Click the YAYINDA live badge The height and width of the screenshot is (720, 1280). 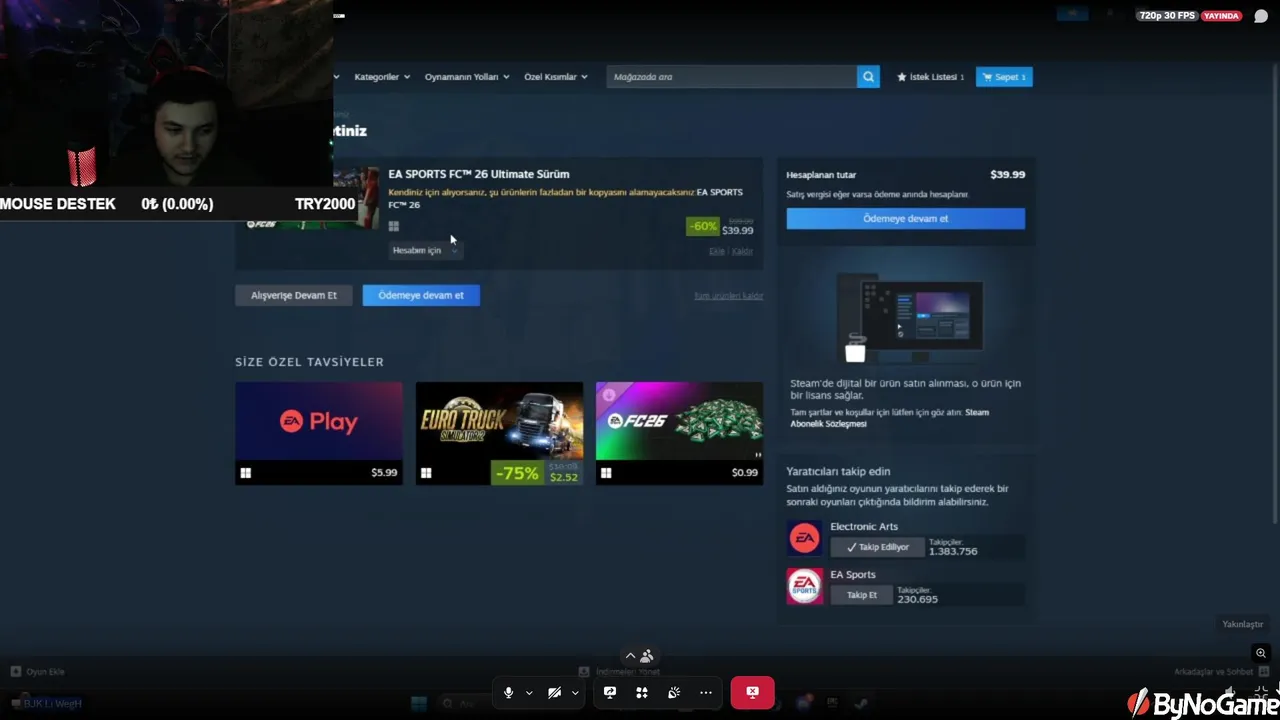[1221, 16]
